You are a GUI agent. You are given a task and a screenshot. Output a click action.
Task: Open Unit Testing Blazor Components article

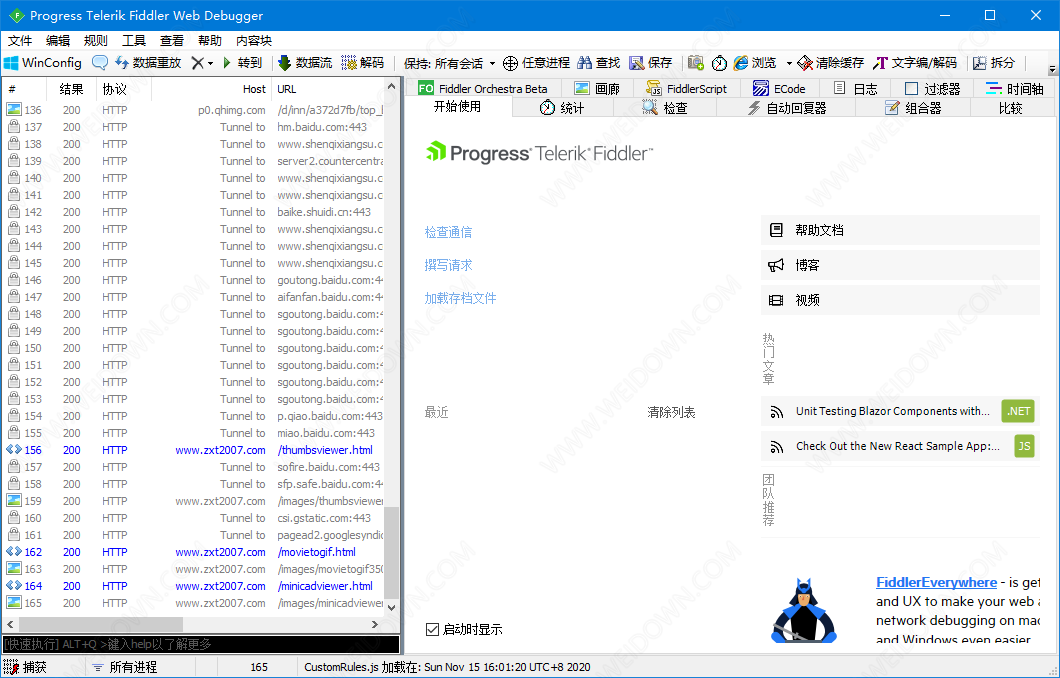coord(900,411)
